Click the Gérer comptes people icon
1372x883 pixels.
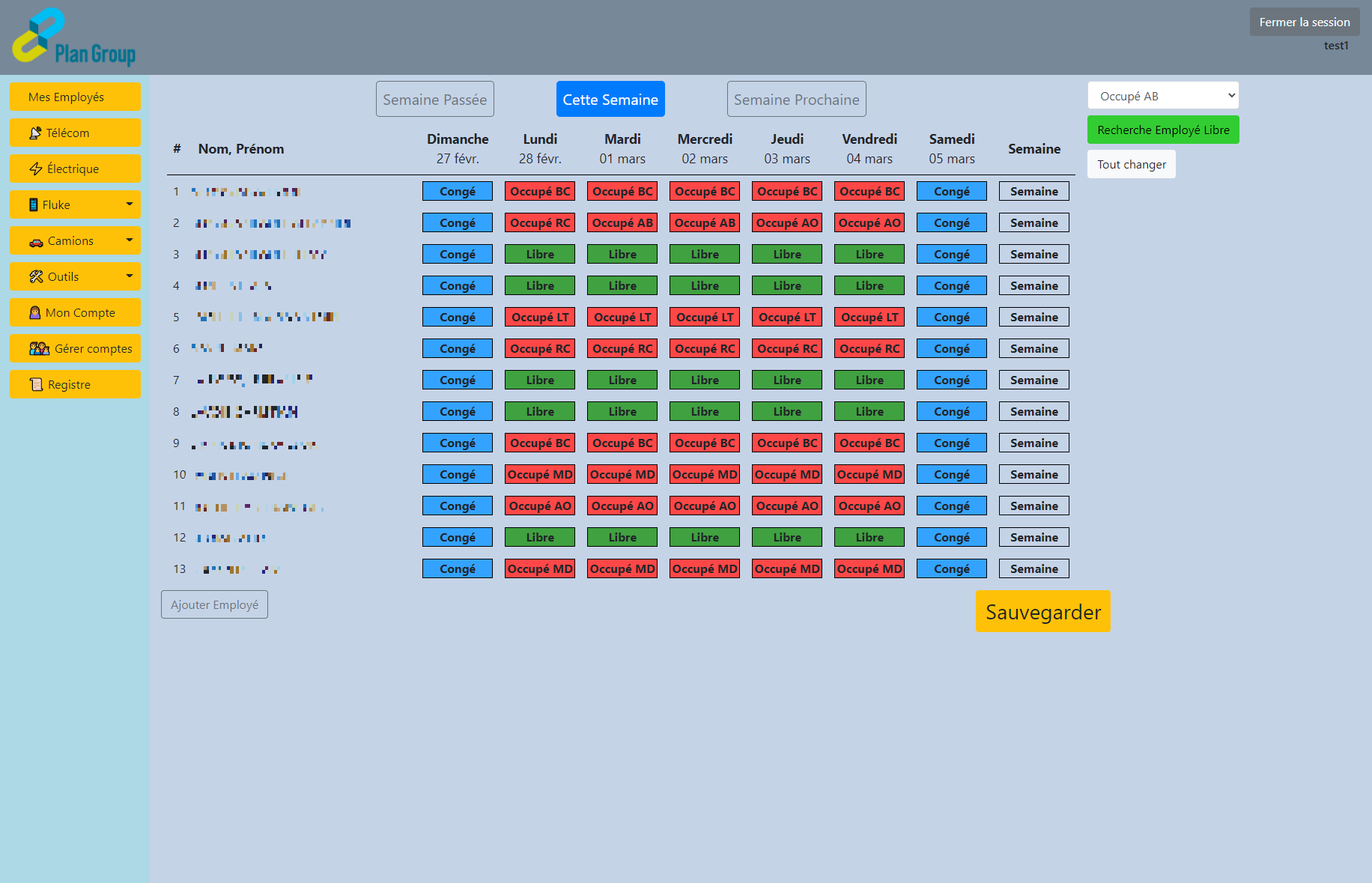coord(38,348)
